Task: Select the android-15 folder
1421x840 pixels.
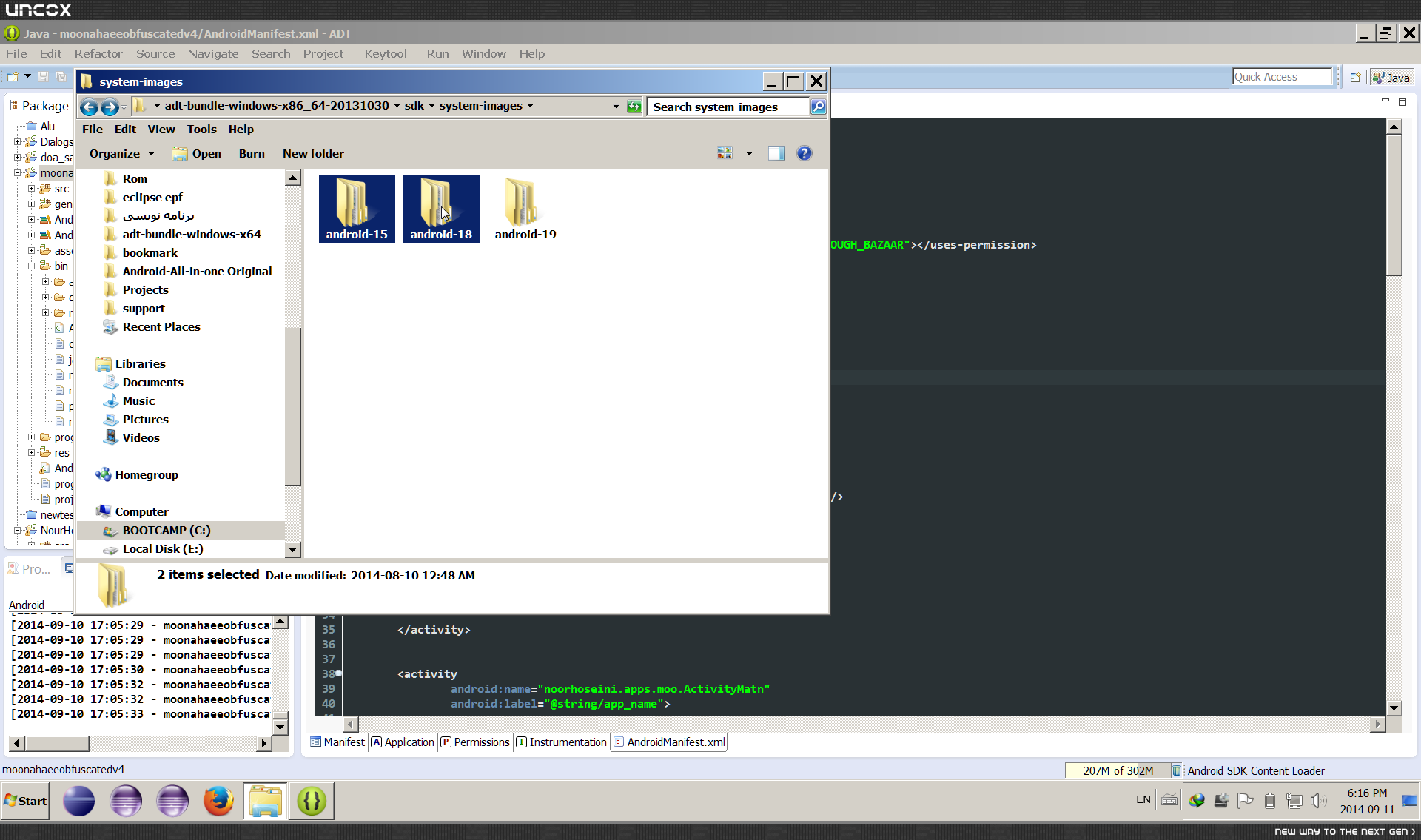Action: 357,209
